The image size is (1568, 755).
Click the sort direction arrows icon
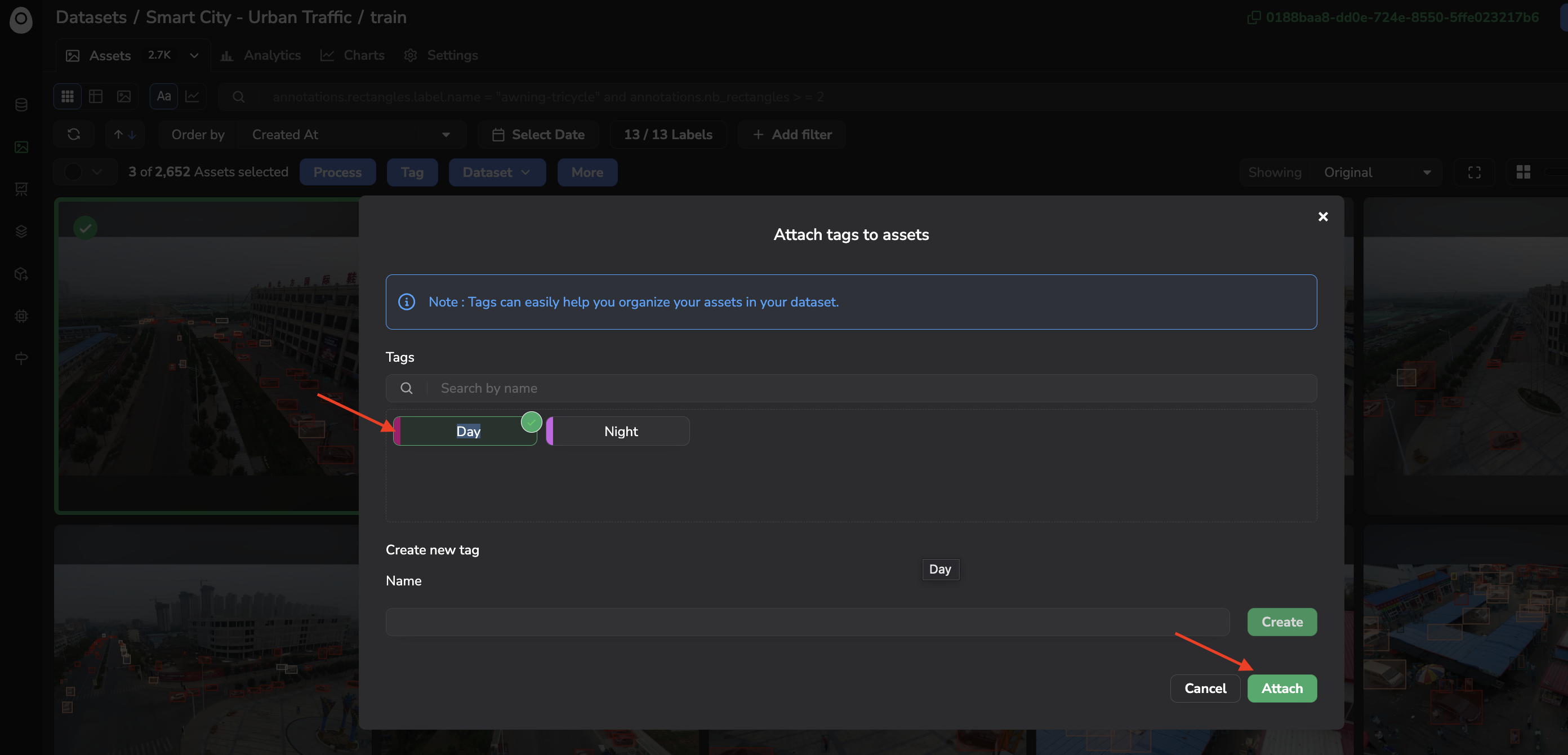(125, 135)
